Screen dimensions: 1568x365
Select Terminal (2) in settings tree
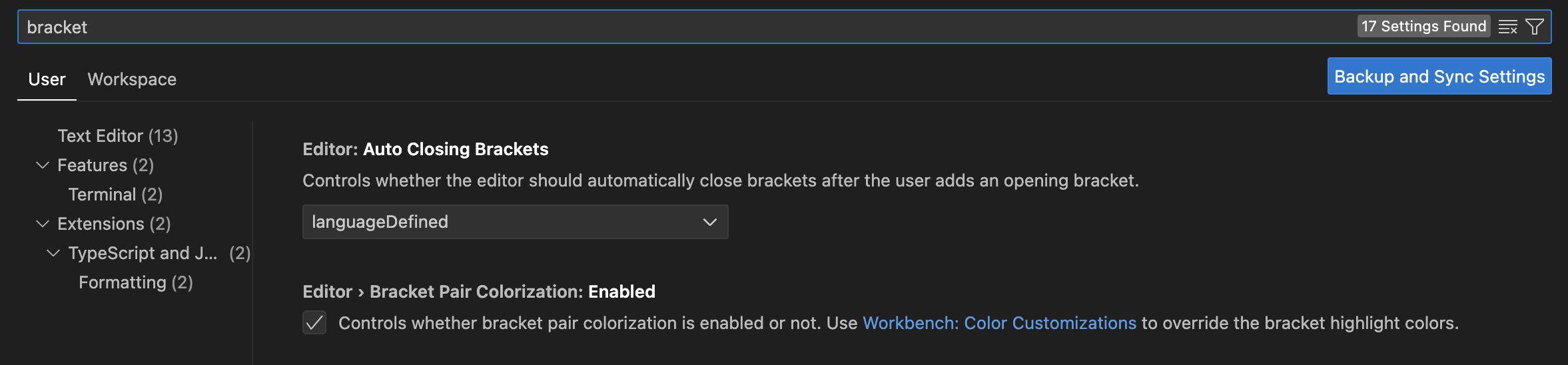click(x=115, y=194)
